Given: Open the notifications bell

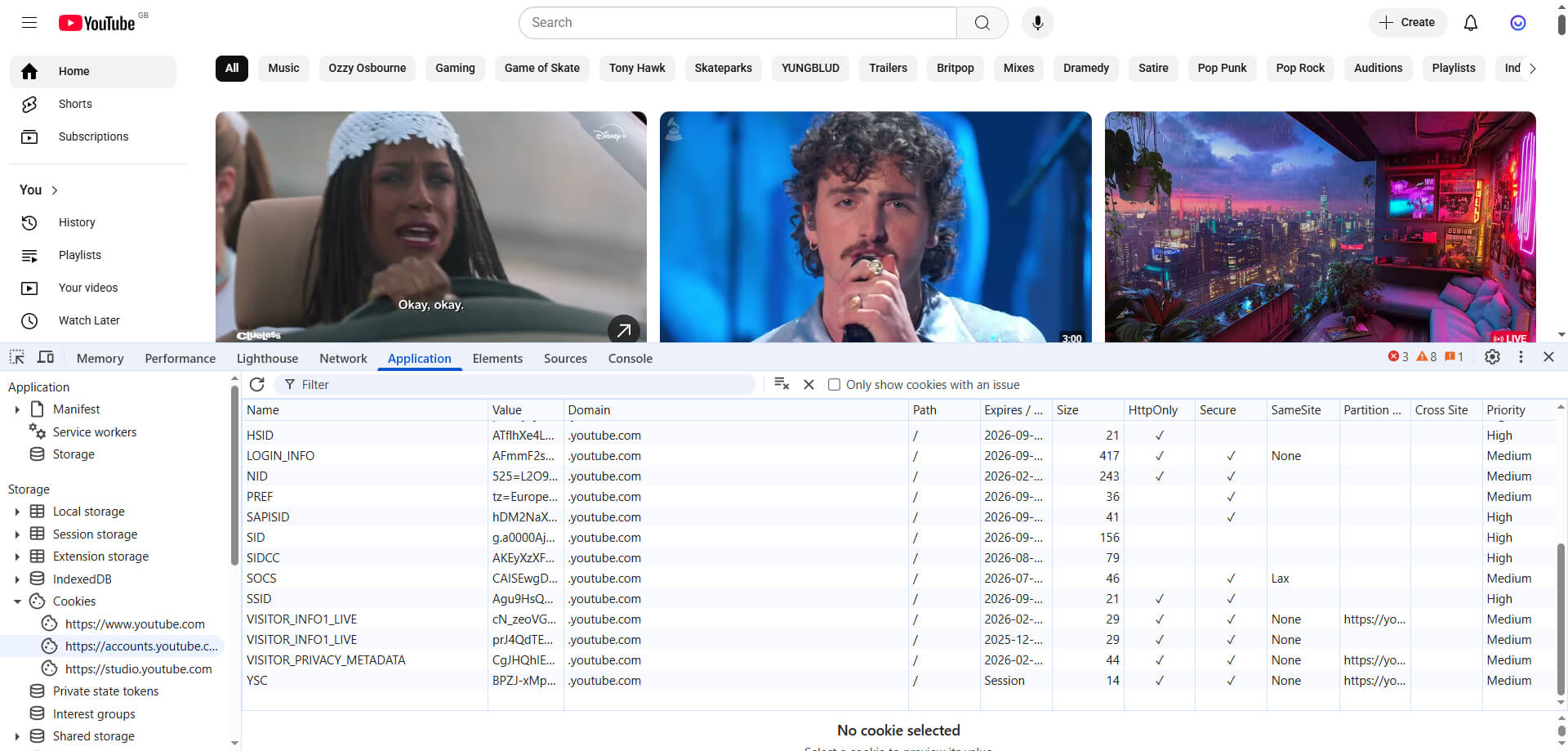Looking at the screenshot, I should (1471, 23).
